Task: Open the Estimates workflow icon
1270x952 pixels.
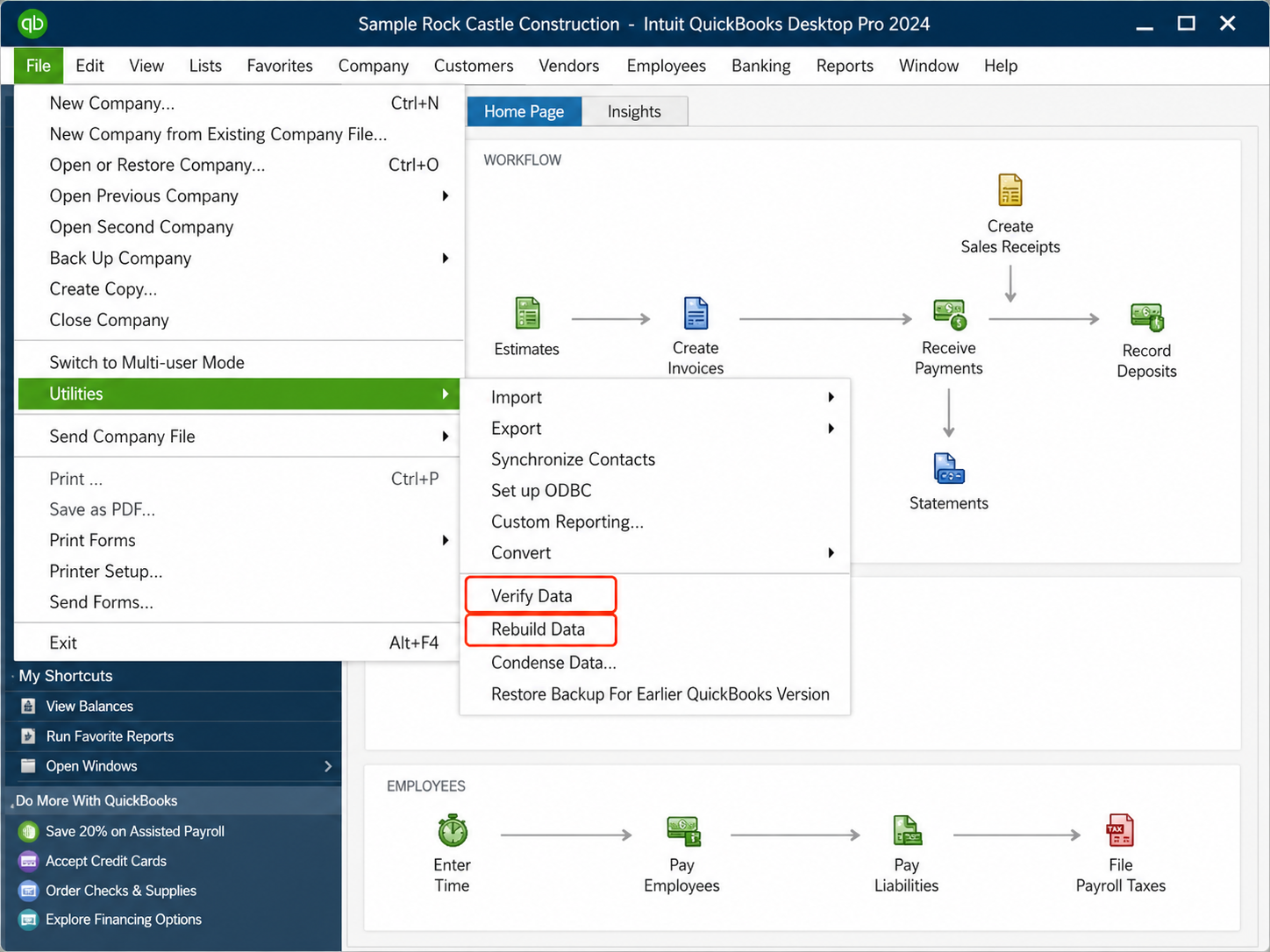Action: pyautogui.click(x=527, y=313)
